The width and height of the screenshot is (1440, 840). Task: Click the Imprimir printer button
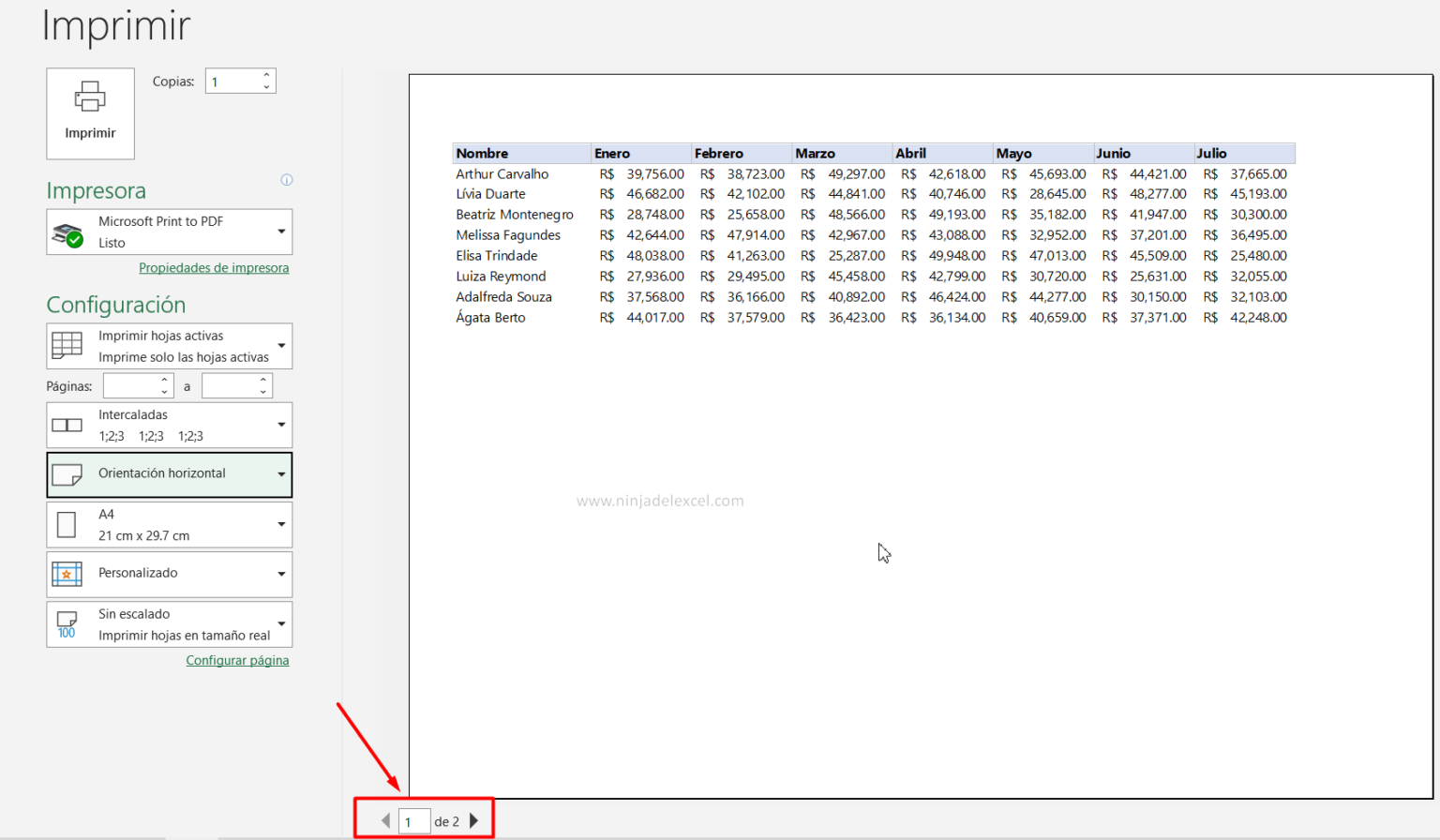(x=90, y=112)
